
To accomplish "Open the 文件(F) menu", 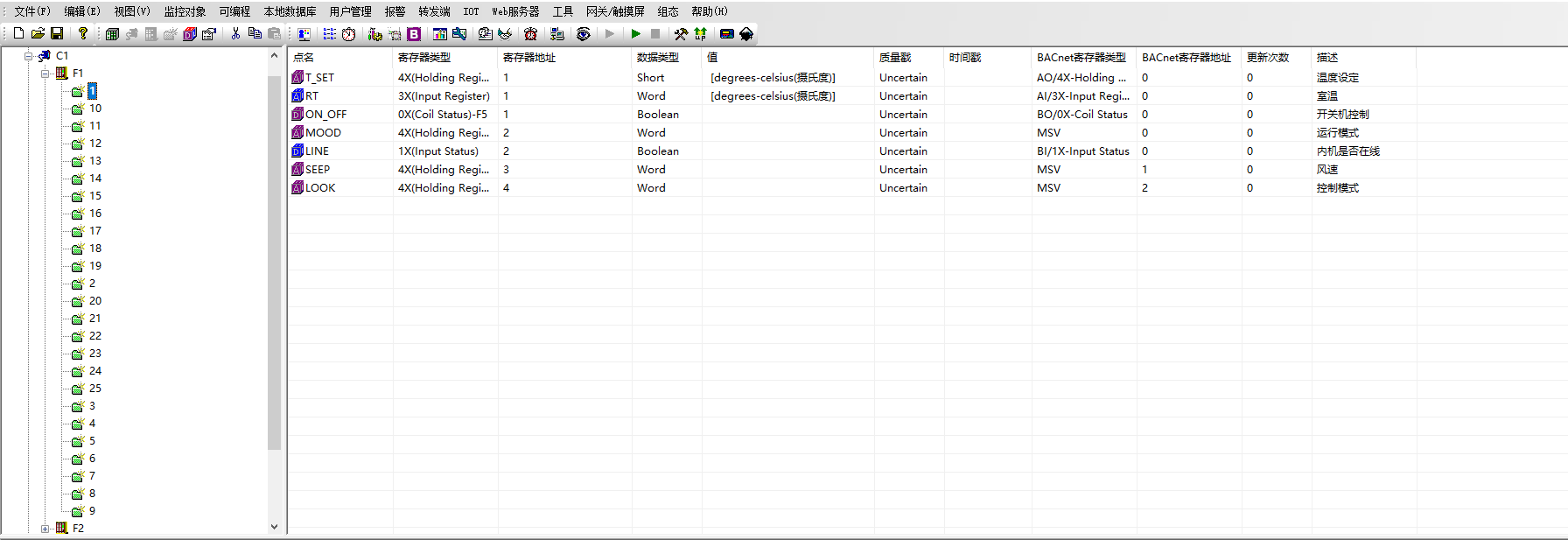I will click(x=32, y=11).
